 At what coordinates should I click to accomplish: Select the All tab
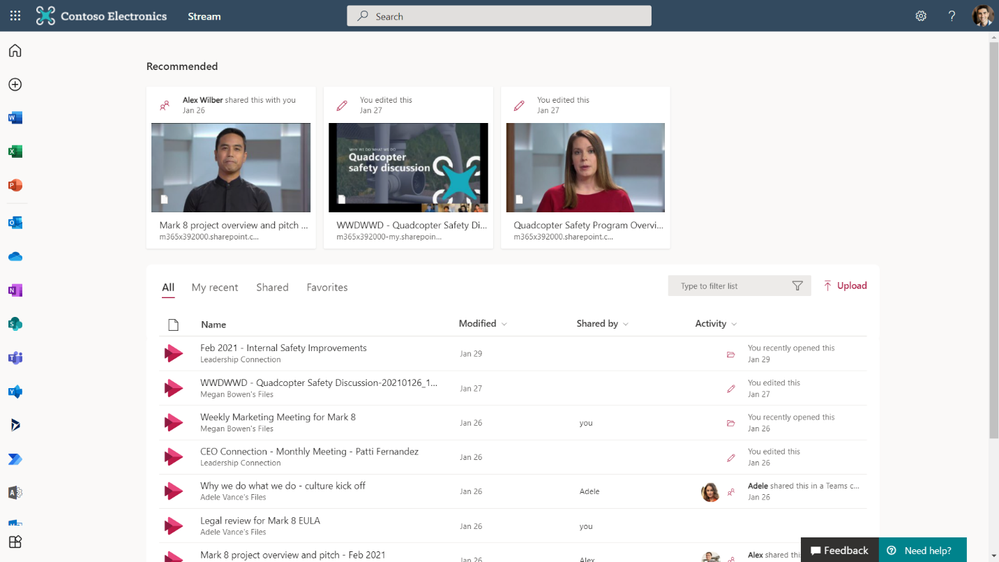168,287
